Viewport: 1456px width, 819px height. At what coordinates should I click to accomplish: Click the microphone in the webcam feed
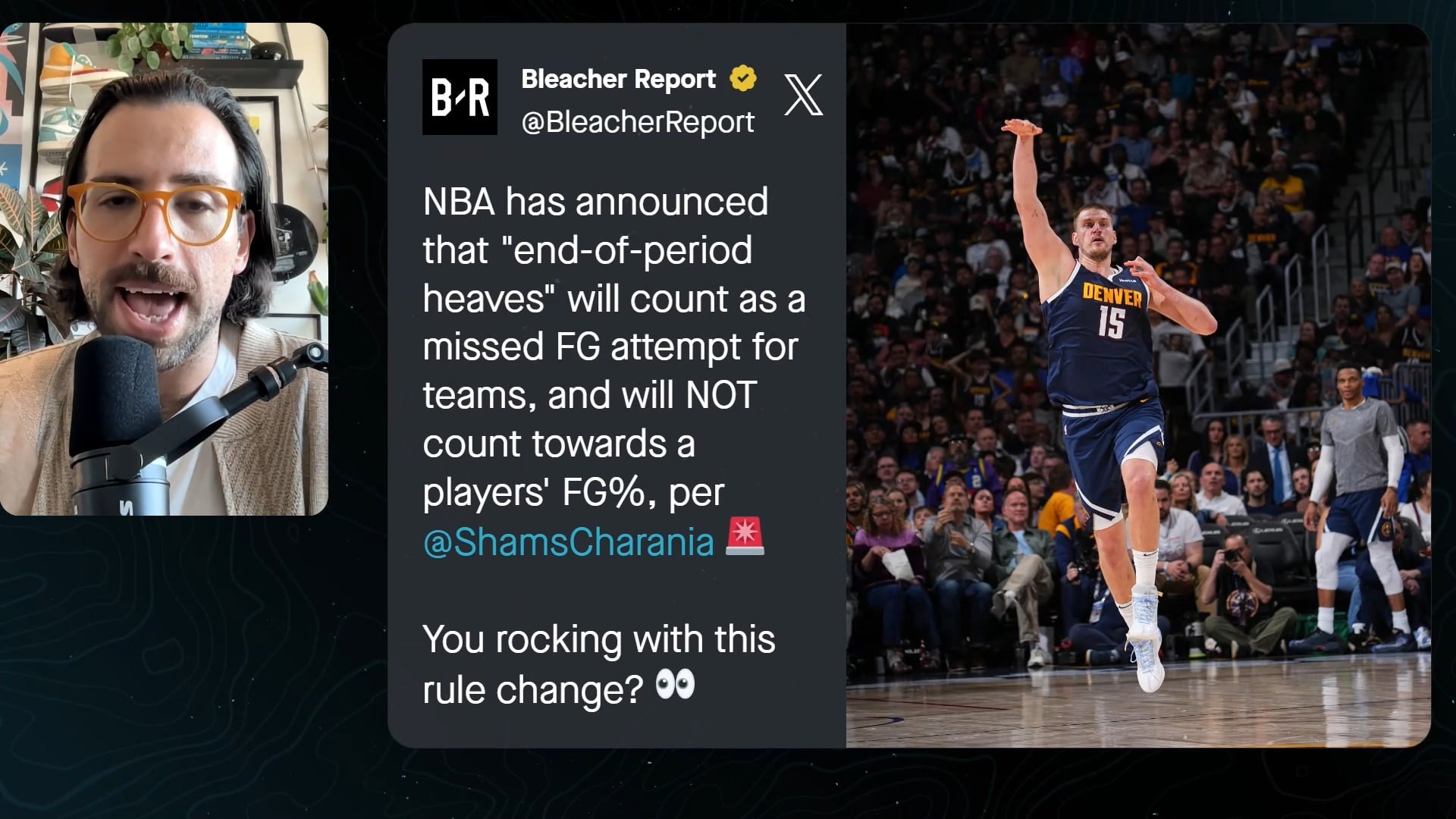coord(120,423)
